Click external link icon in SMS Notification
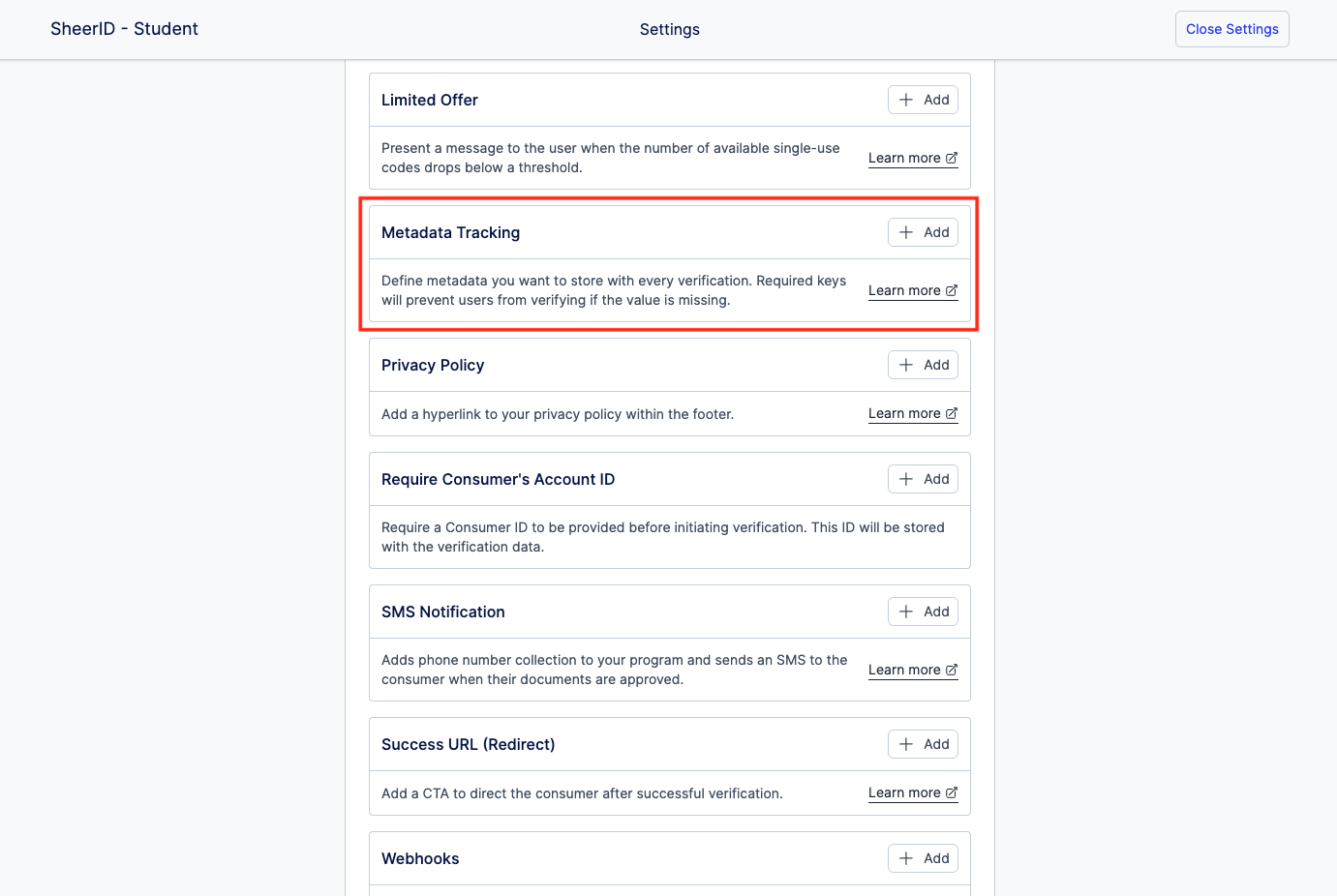 coord(952,670)
